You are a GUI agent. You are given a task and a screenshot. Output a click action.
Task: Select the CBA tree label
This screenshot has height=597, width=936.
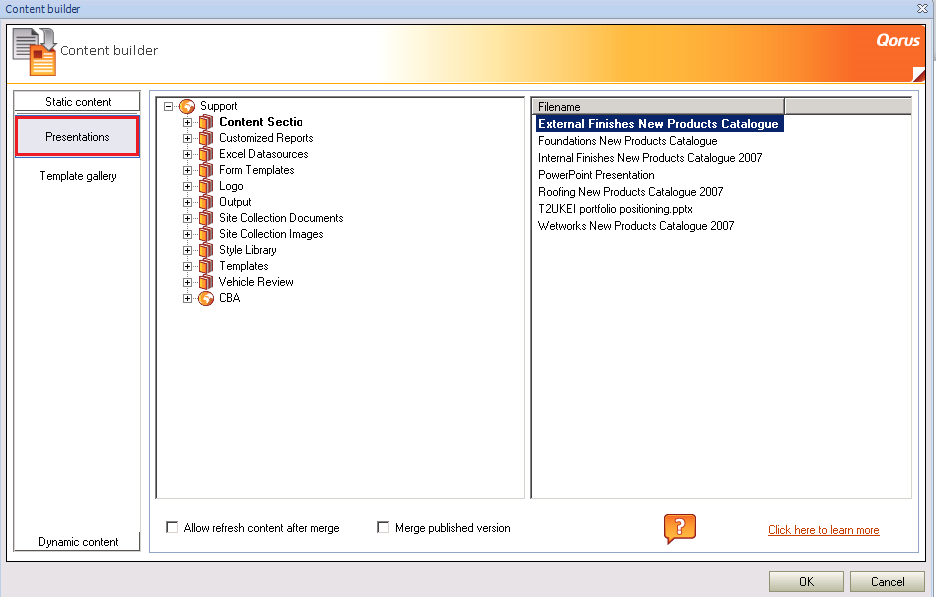tap(230, 298)
